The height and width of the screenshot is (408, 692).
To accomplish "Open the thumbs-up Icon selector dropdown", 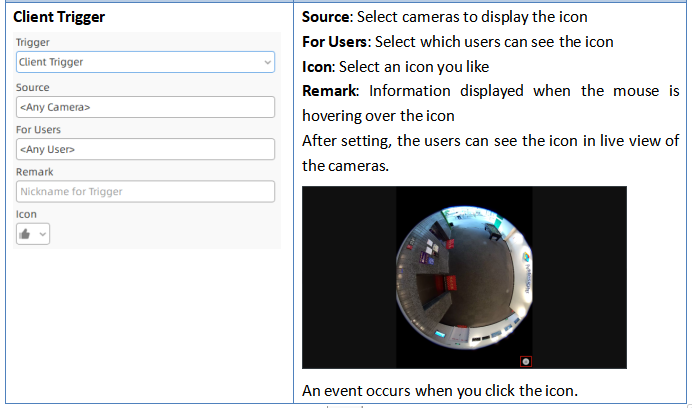I will coord(33,234).
